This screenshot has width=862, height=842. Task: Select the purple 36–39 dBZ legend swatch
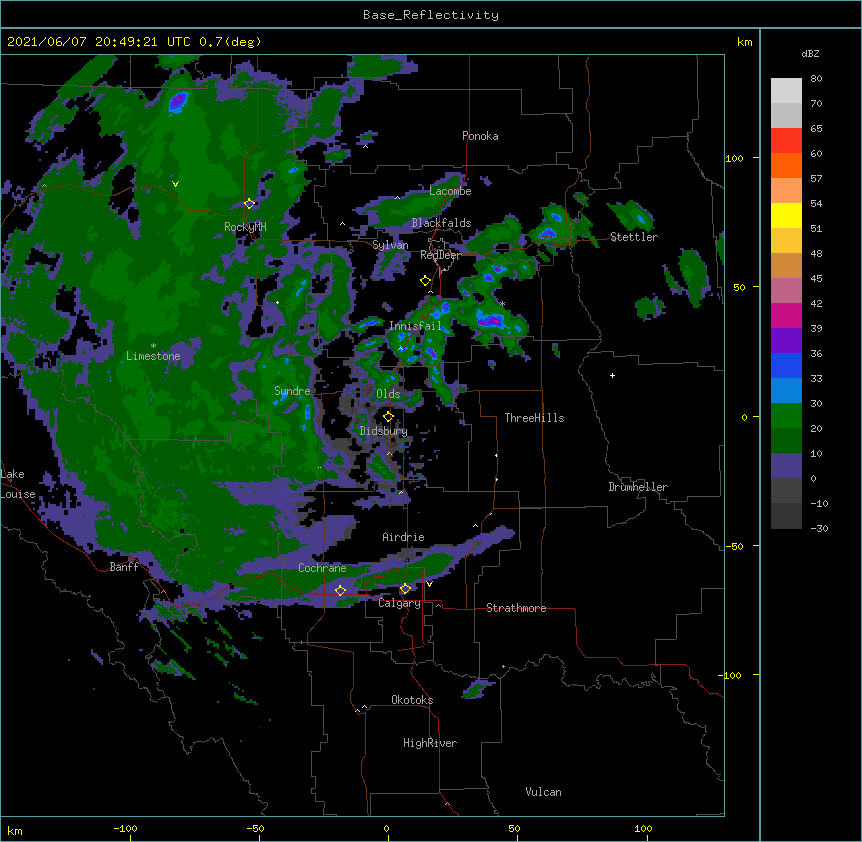(x=786, y=341)
